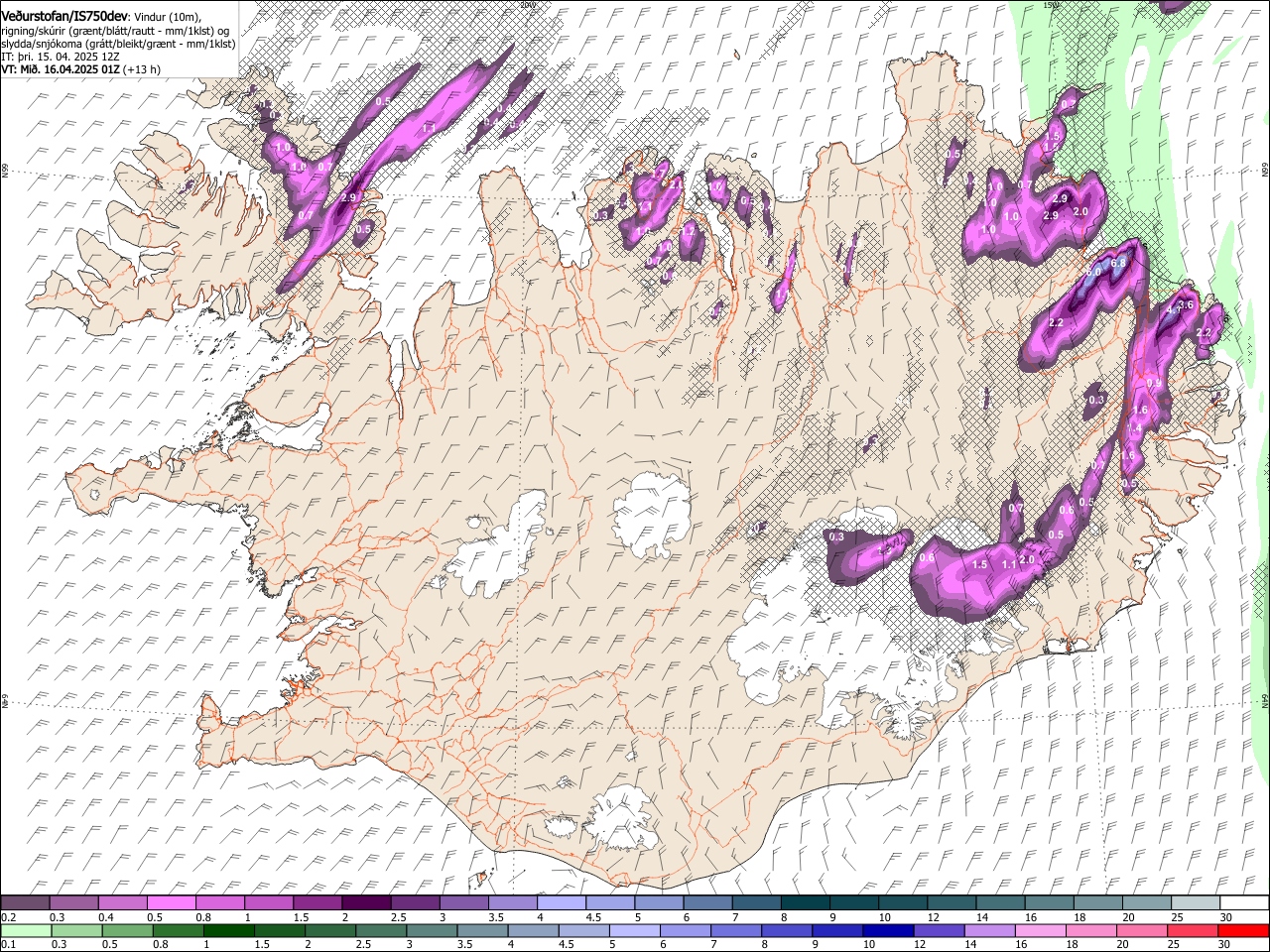Select the Veðurstofan/IS750dev title text
This screenshot has width=1270, height=952.
point(64,16)
